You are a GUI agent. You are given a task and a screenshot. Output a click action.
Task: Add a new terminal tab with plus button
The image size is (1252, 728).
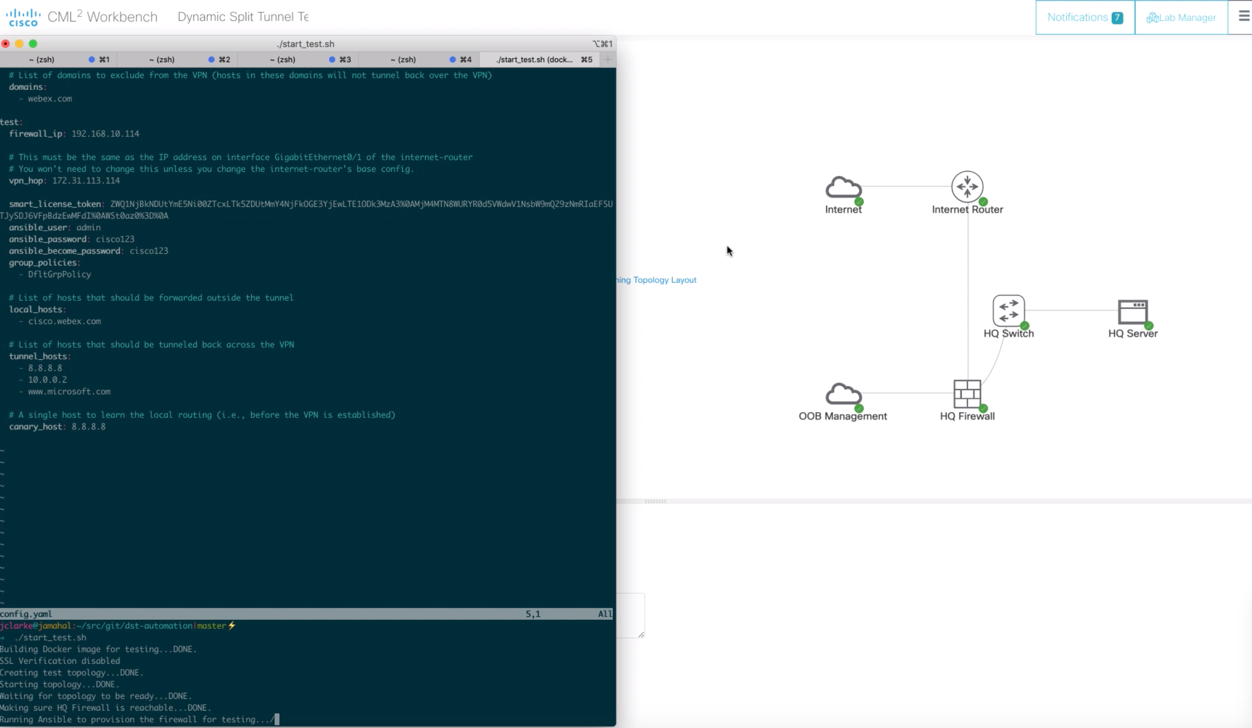click(x=607, y=60)
